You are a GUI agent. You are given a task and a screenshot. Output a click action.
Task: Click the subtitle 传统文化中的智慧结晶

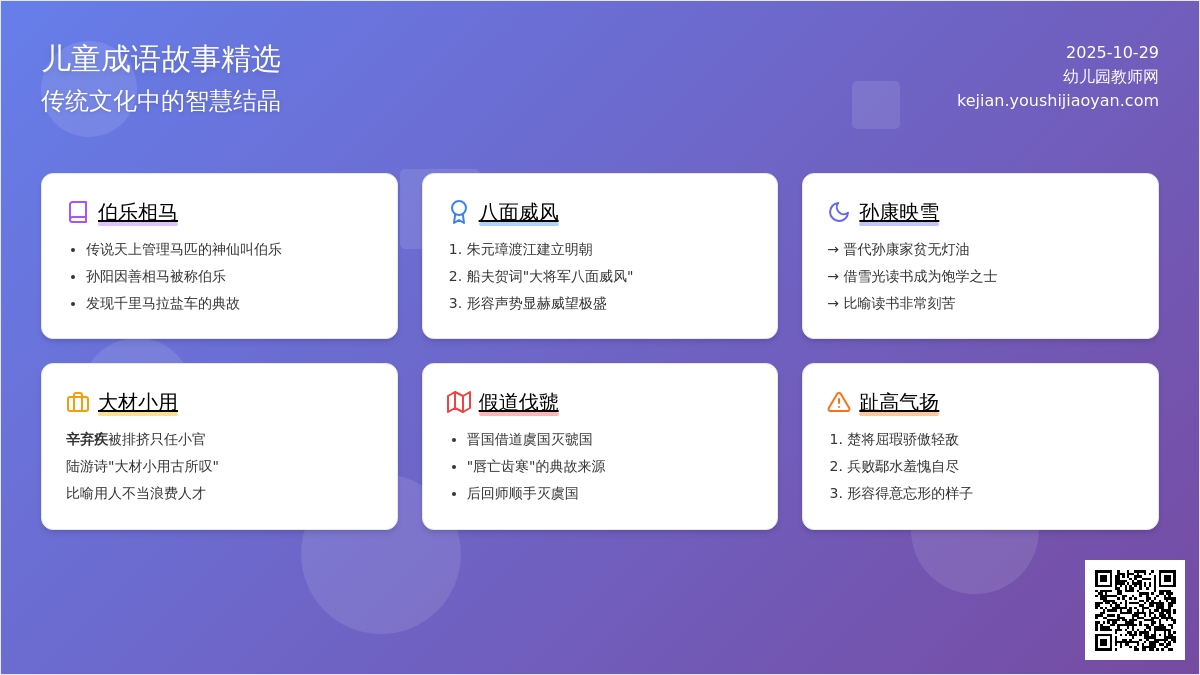[162, 100]
